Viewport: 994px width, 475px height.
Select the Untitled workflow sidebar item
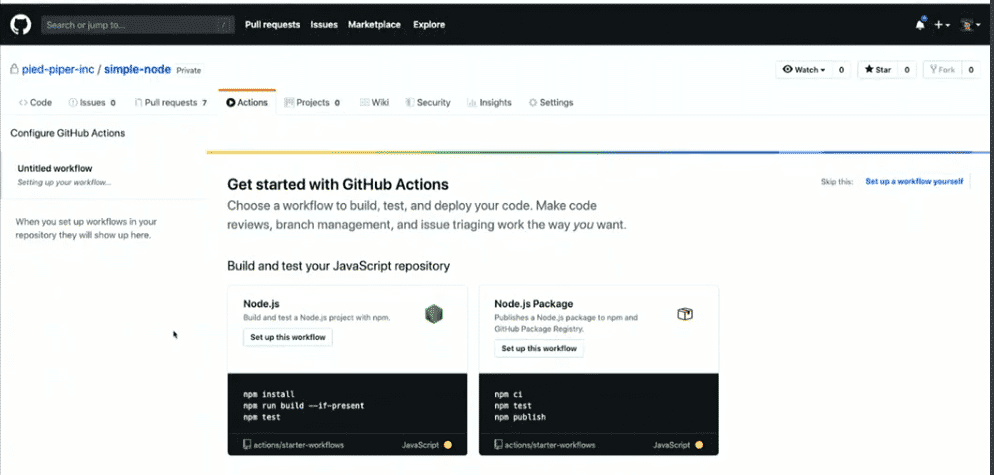(103, 175)
